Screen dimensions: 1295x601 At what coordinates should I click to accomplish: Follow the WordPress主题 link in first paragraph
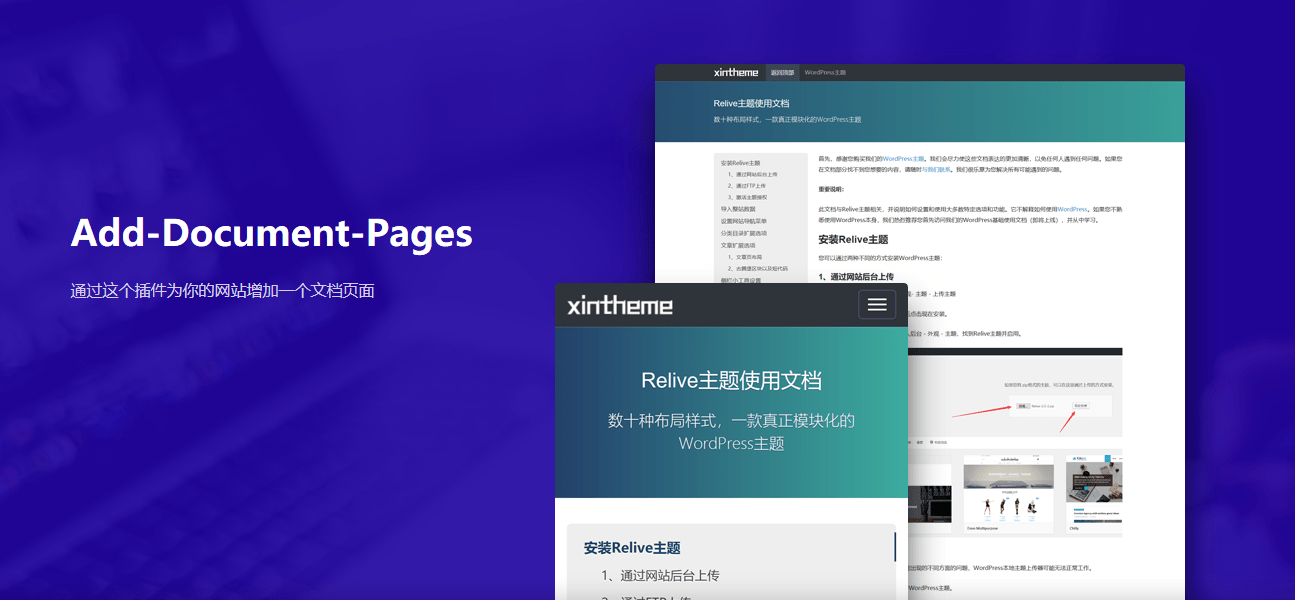pyautogui.click(x=903, y=158)
